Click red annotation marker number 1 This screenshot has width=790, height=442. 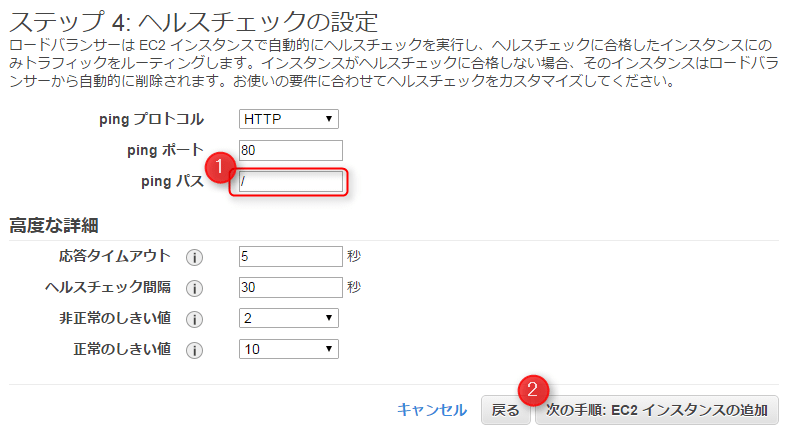(220, 163)
